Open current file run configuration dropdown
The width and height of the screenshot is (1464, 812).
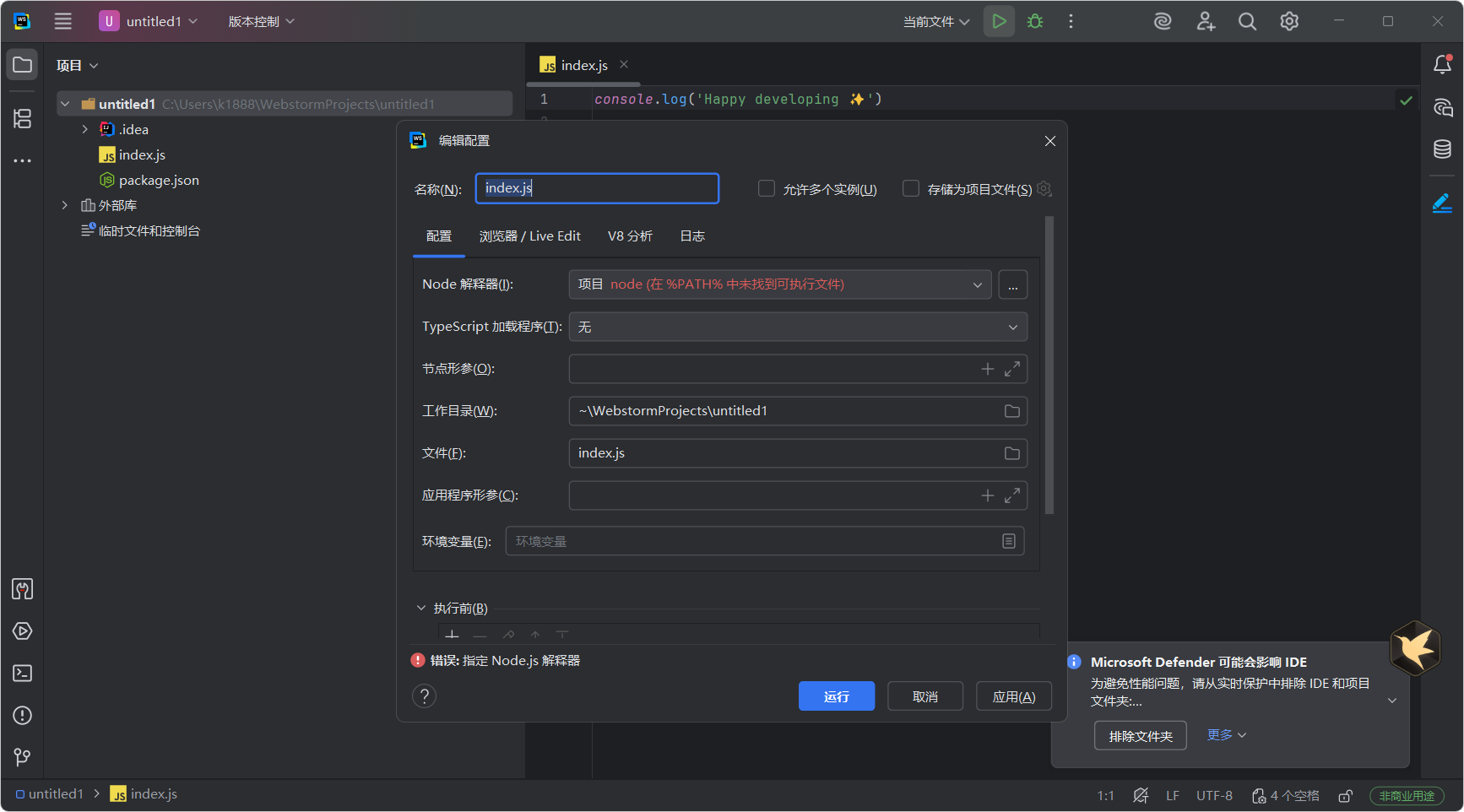[x=935, y=21]
